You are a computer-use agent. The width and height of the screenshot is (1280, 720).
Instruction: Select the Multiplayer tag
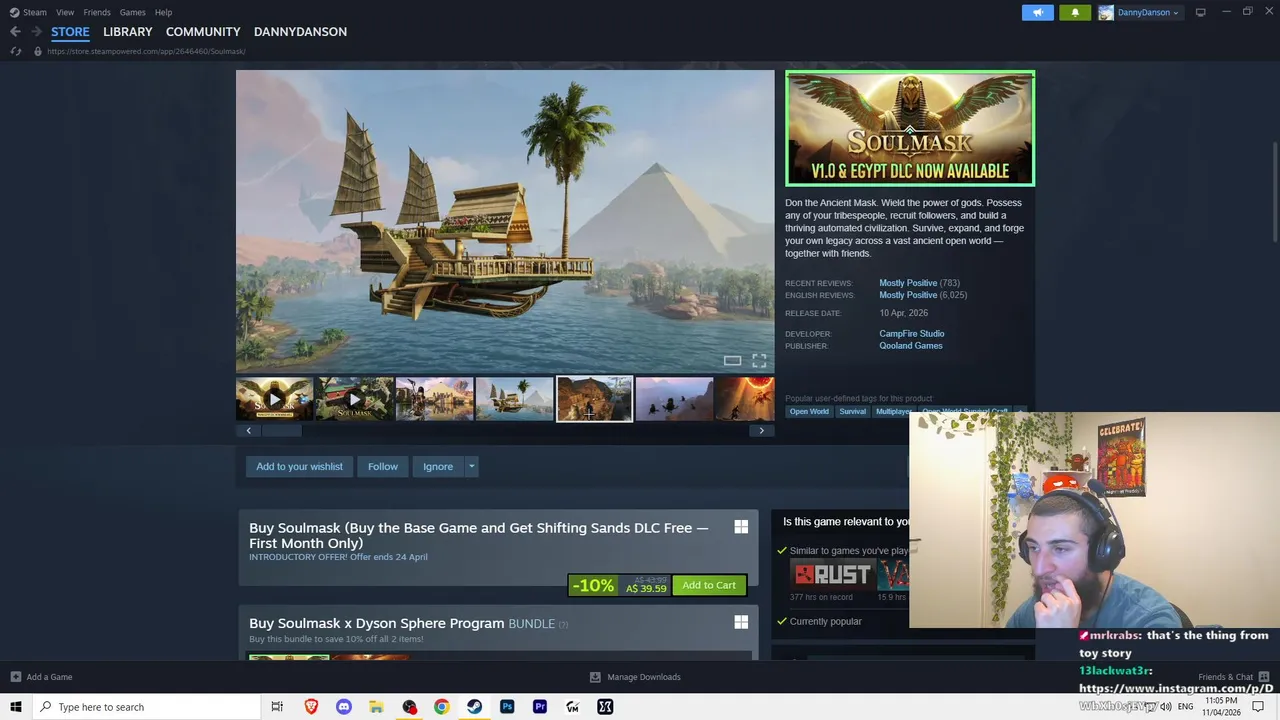[893, 412]
